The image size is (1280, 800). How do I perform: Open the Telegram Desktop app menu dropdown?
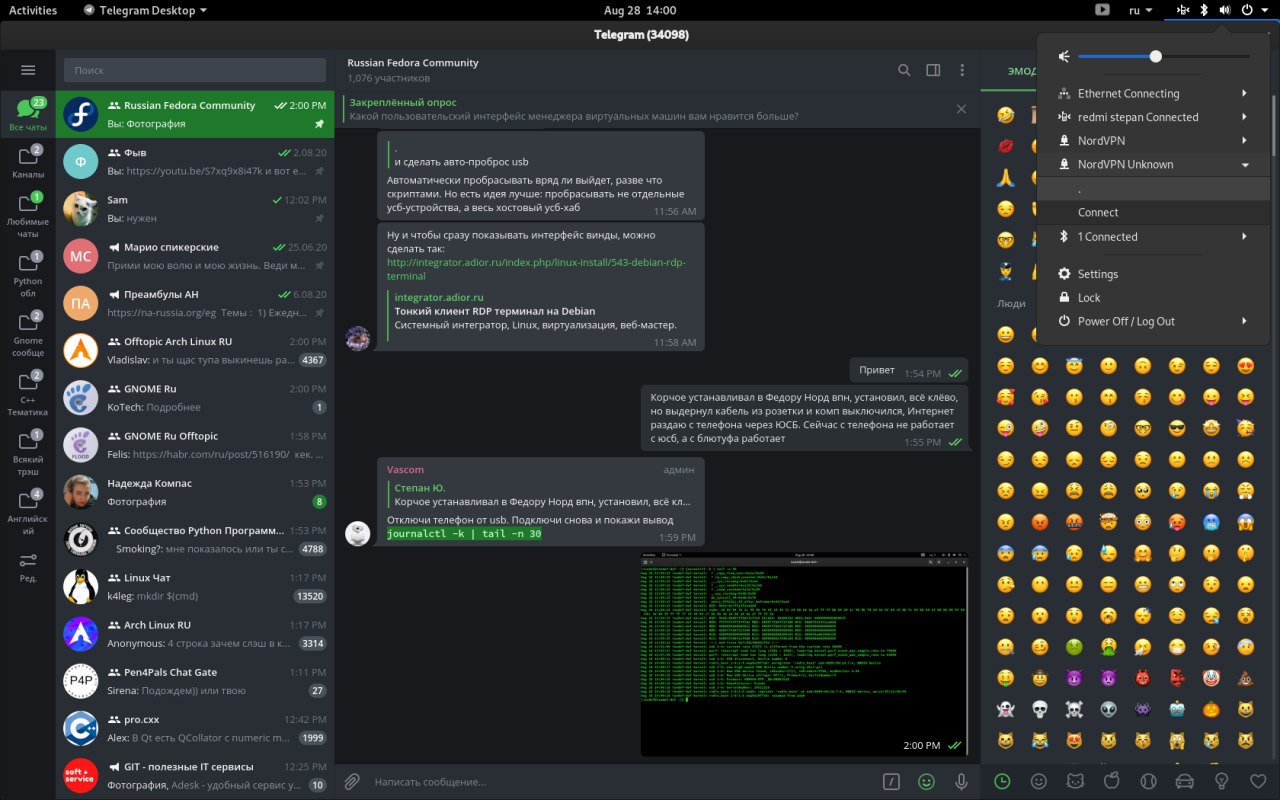click(x=145, y=10)
